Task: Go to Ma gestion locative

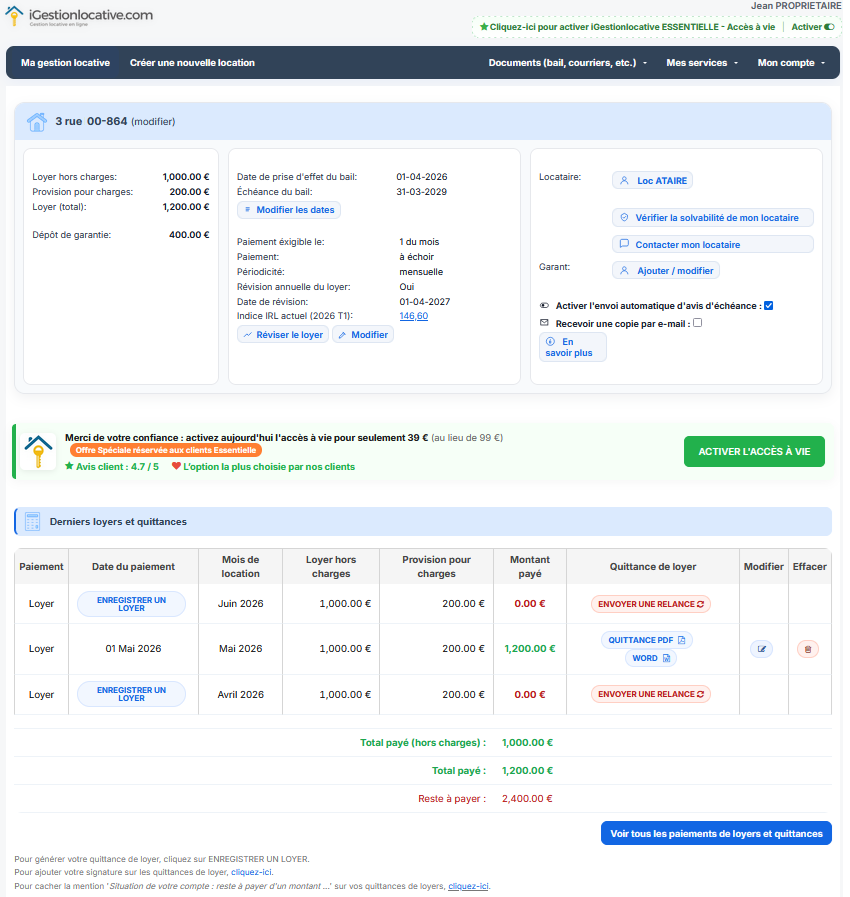Action: click(65, 63)
